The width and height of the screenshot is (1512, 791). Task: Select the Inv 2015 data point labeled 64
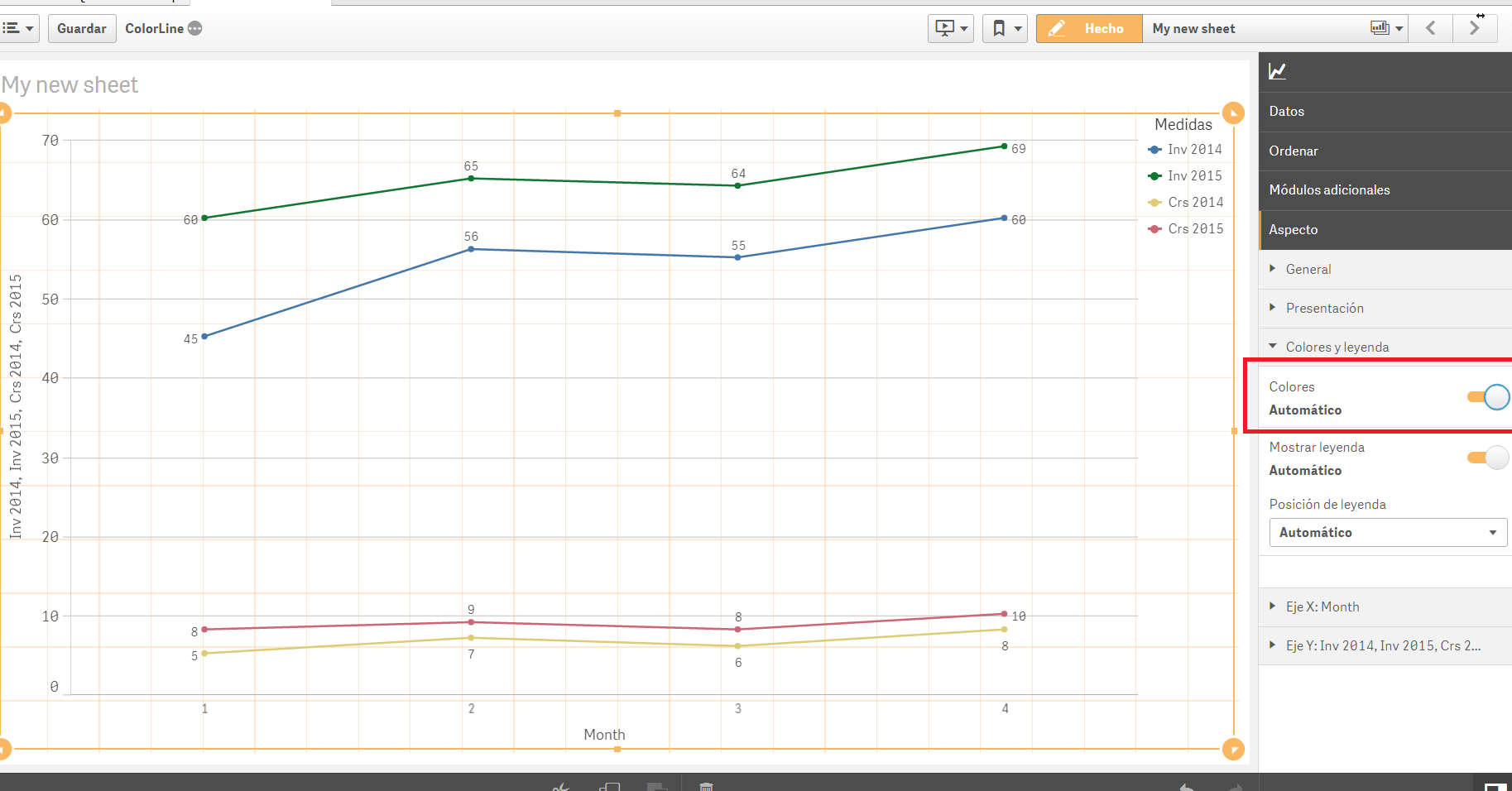point(738,186)
